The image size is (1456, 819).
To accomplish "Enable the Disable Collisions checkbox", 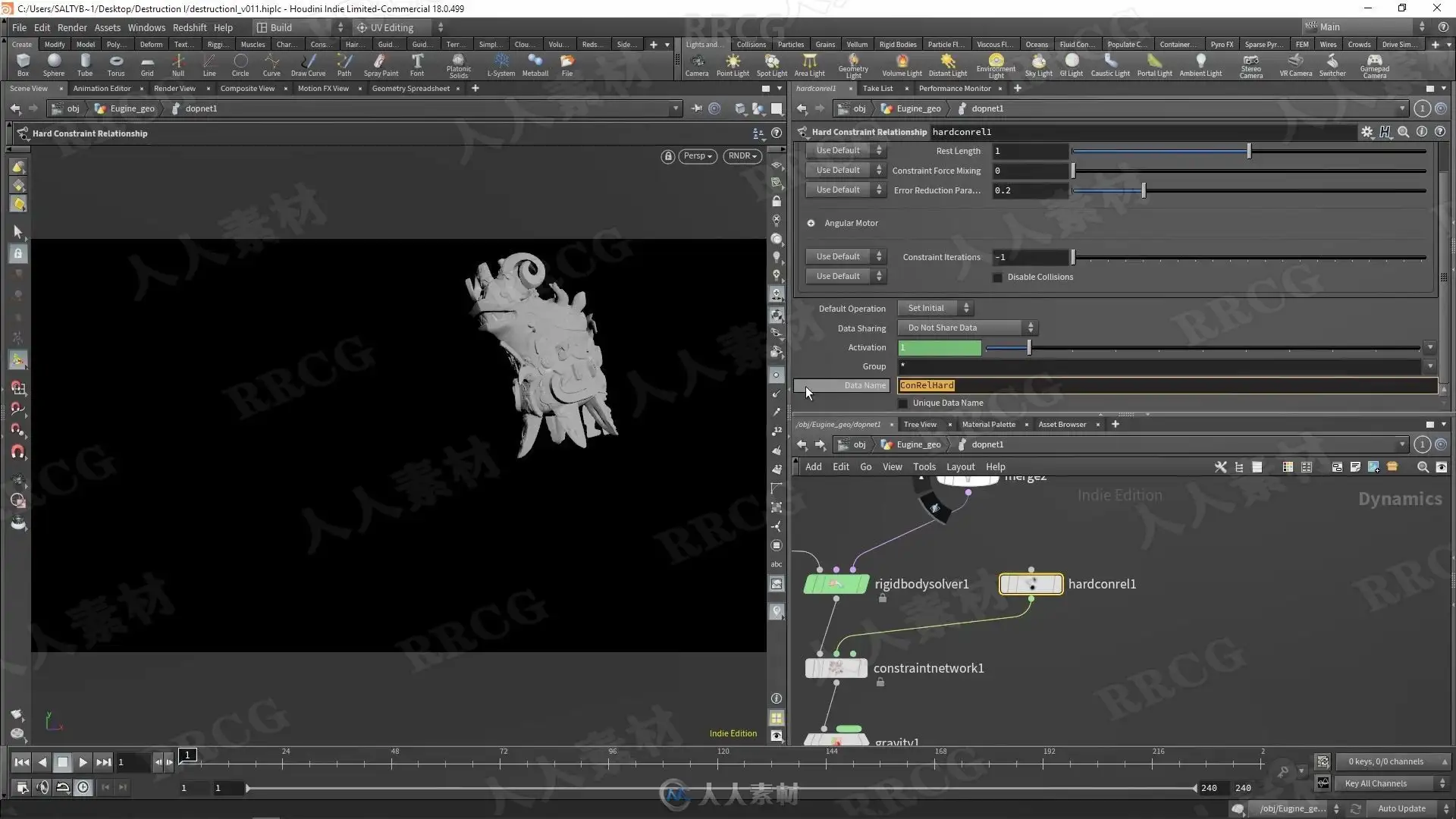I will [998, 278].
